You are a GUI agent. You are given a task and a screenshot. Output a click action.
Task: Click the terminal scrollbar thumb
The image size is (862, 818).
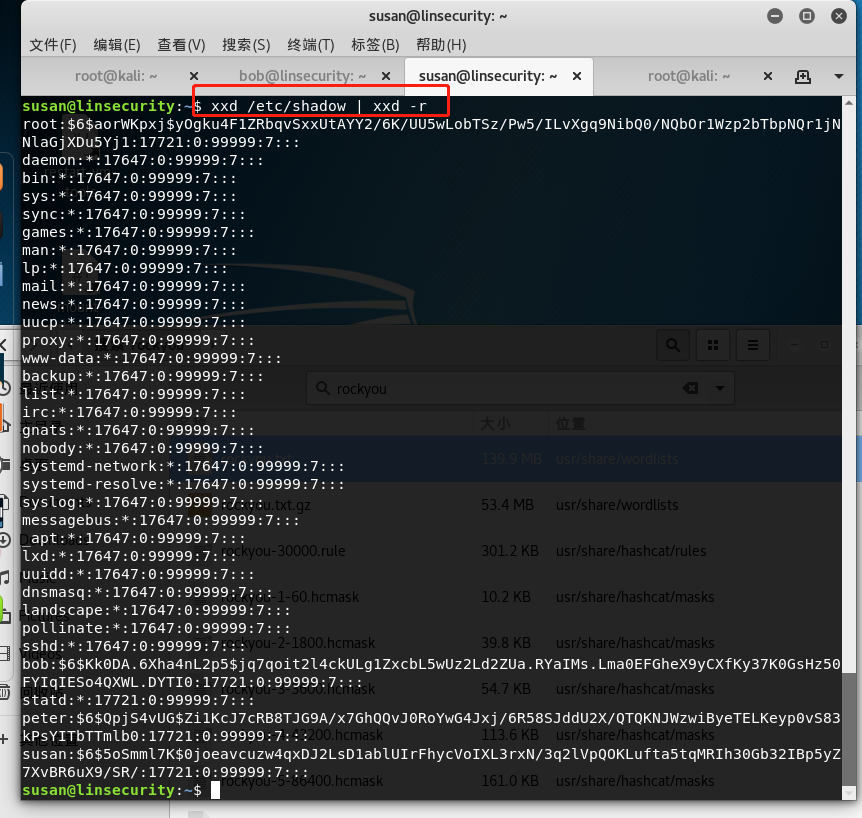tap(848, 730)
